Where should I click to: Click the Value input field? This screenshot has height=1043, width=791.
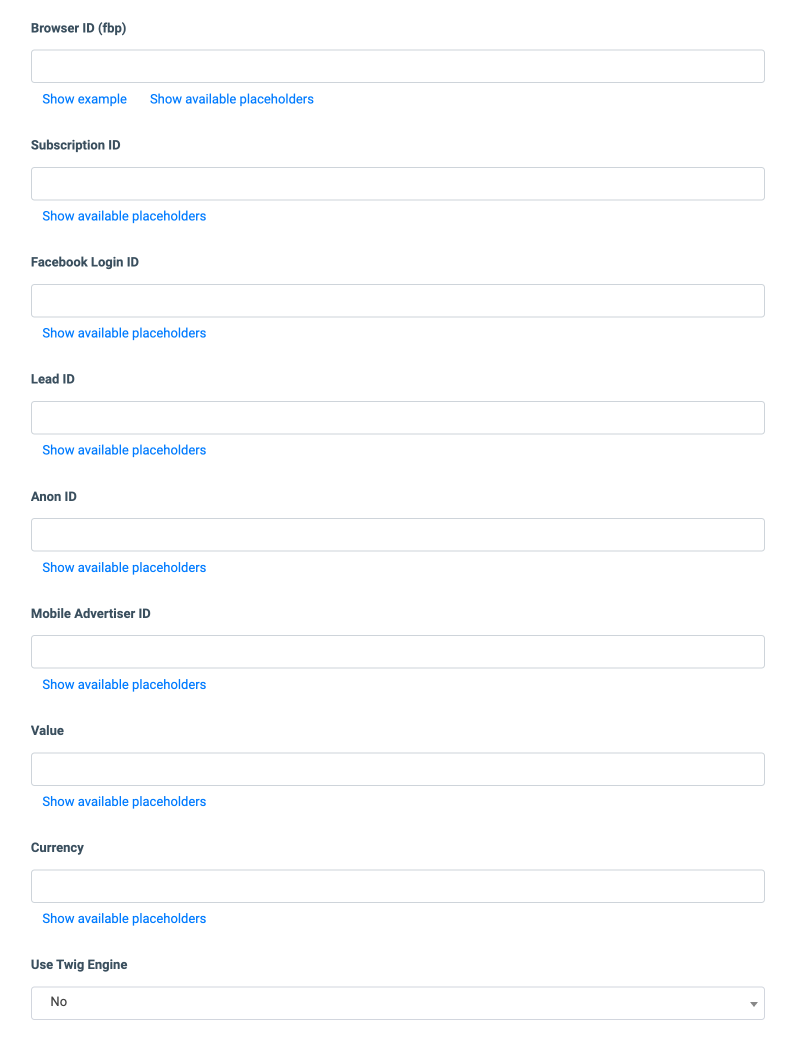tap(398, 769)
